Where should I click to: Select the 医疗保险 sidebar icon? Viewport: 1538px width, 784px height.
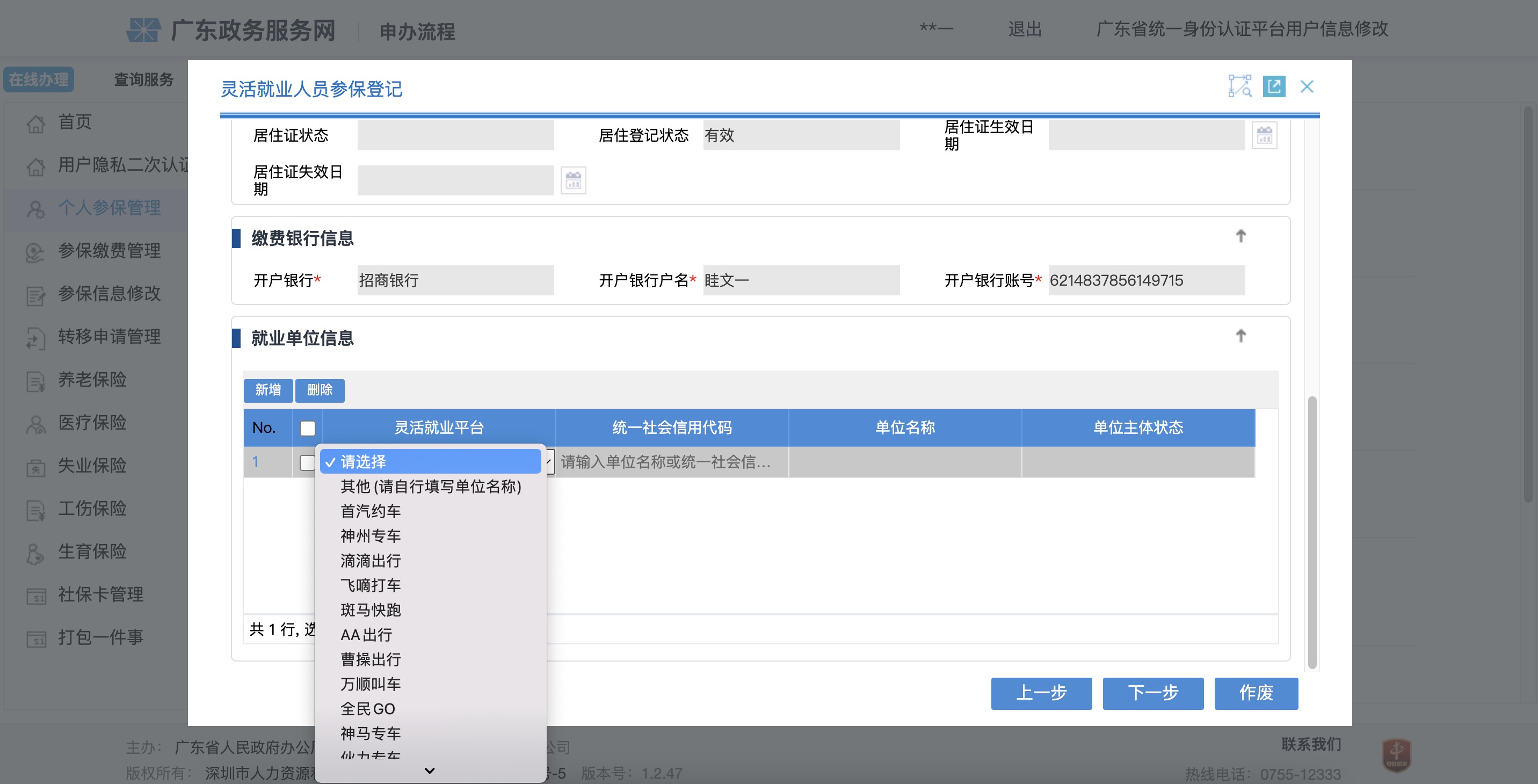[x=35, y=423]
